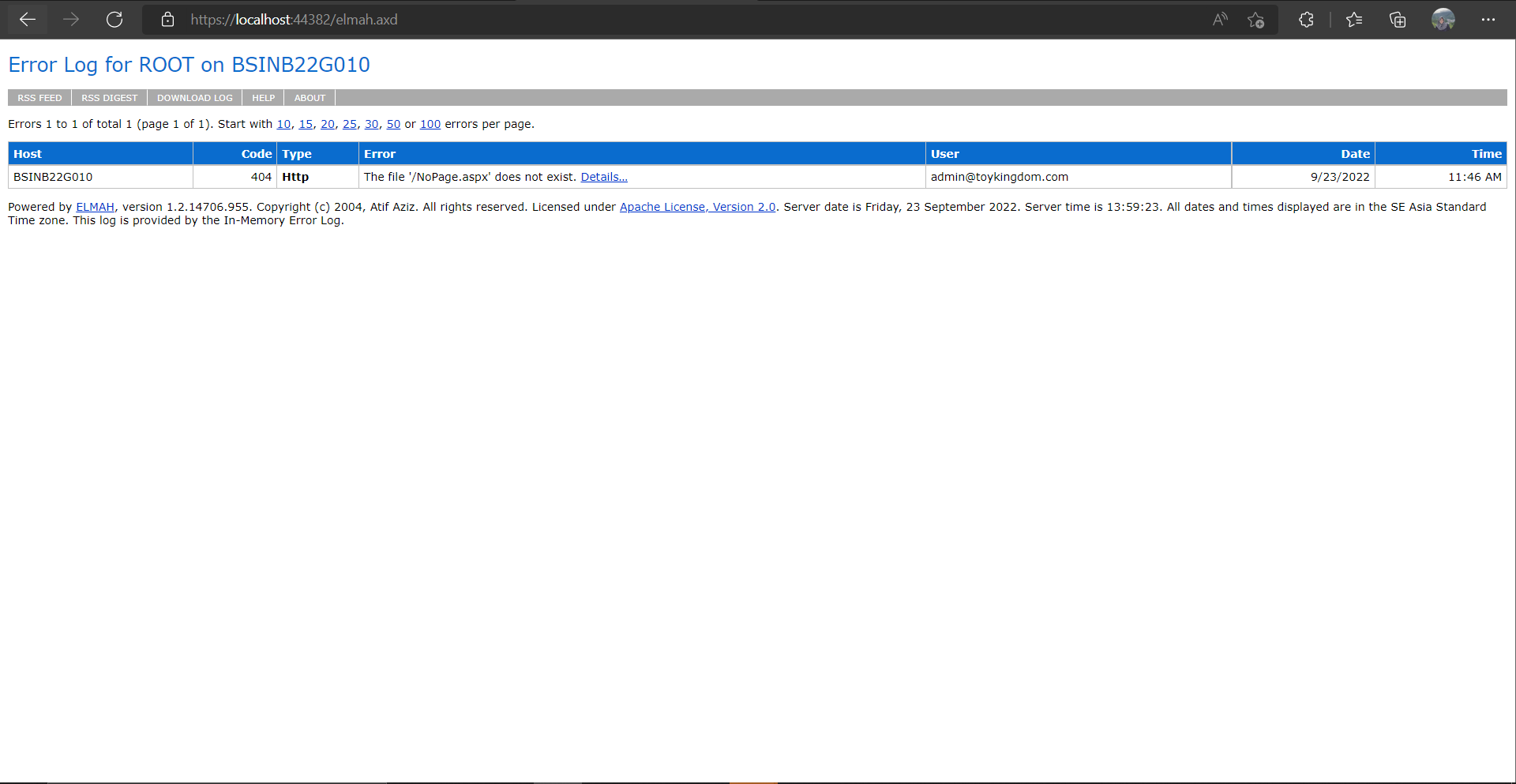The height and width of the screenshot is (784, 1516).
Task: Open browser Extensions menu
Action: pos(1306,20)
